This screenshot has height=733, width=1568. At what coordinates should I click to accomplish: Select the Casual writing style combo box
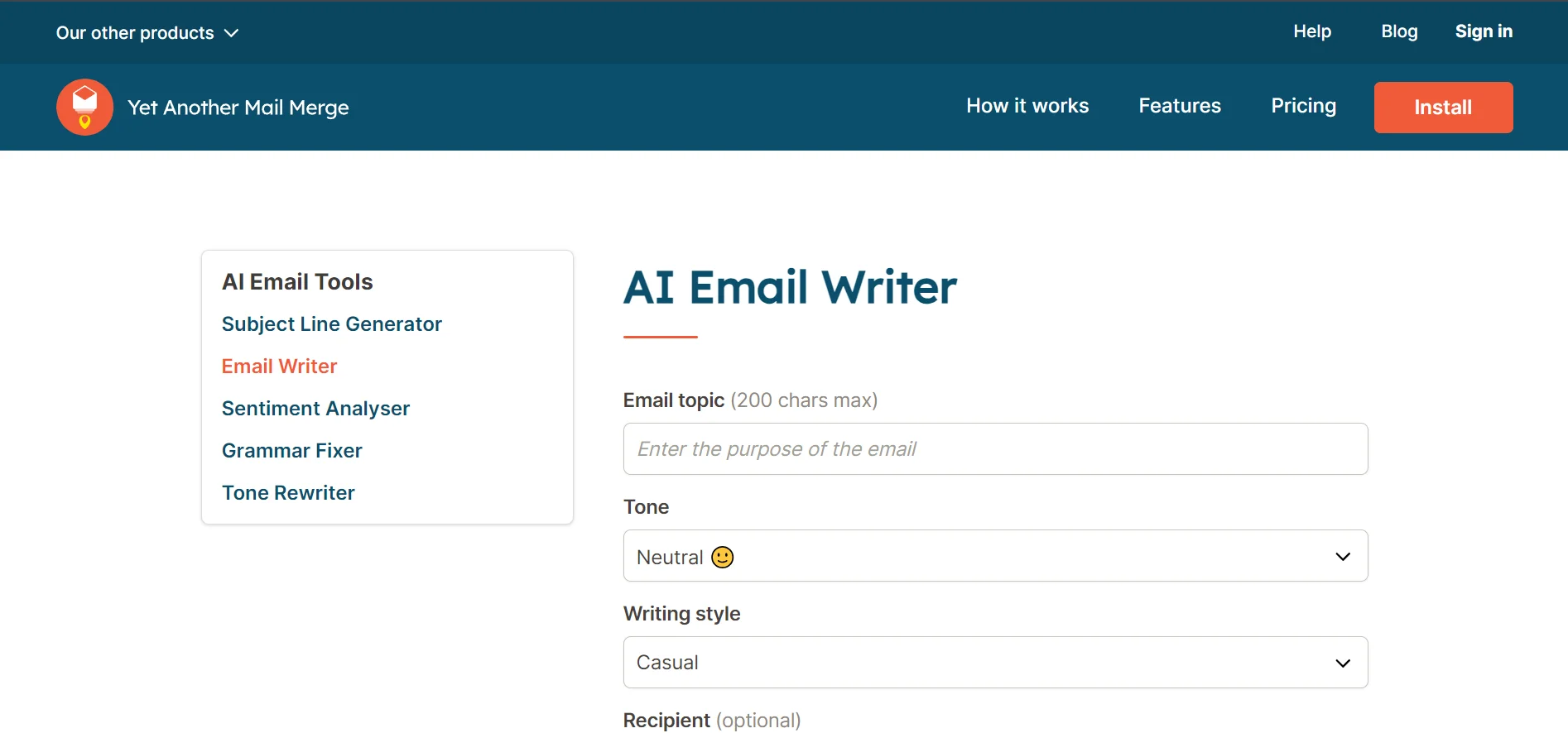[x=995, y=662]
